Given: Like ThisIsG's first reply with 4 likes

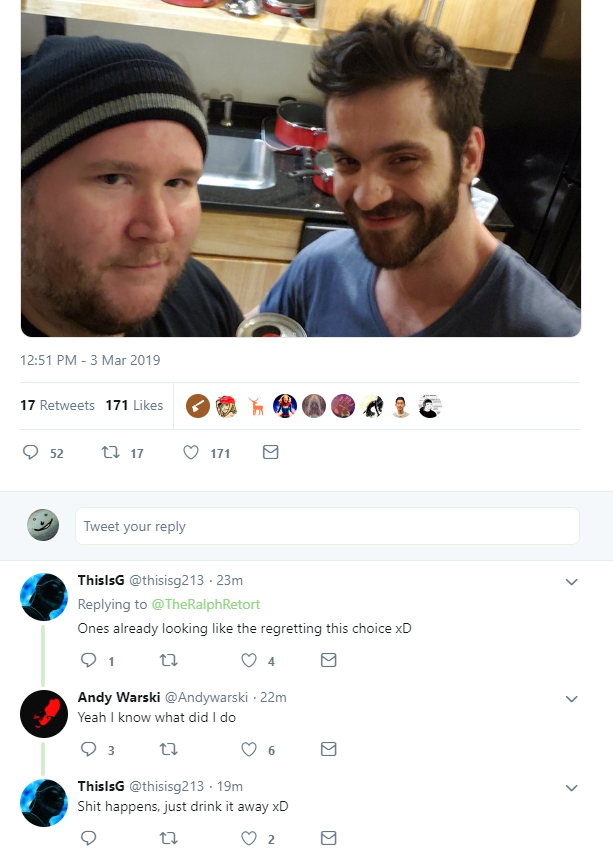Looking at the screenshot, I should (x=249, y=660).
